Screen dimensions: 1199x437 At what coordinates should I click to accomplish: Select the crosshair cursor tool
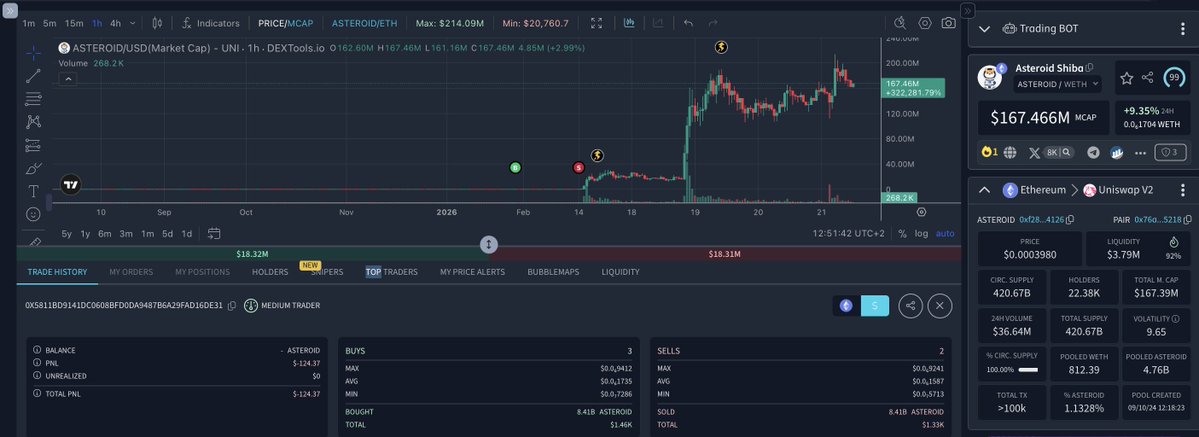[x=34, y=54]
